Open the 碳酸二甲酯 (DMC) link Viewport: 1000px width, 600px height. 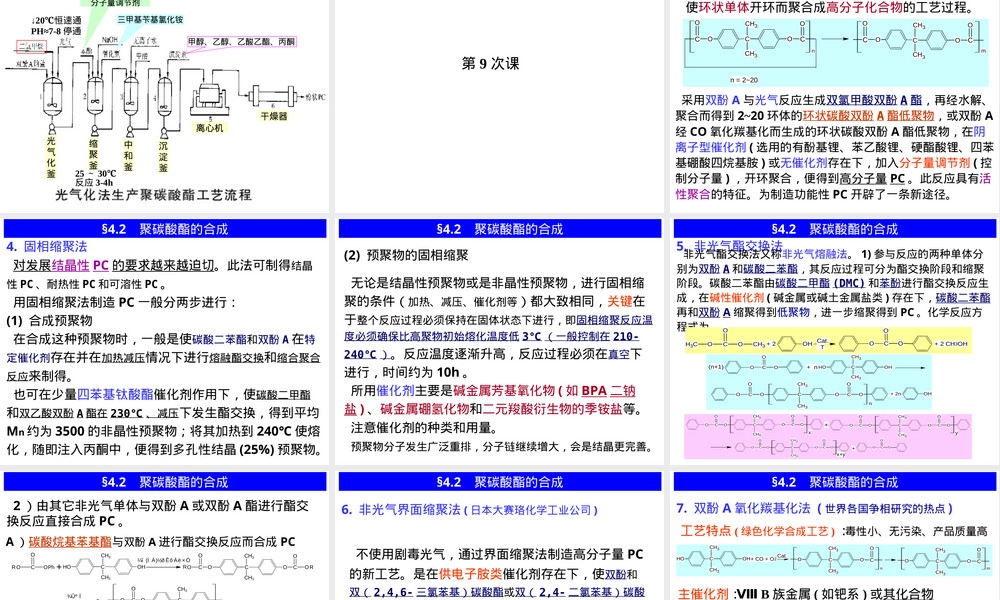820,283
